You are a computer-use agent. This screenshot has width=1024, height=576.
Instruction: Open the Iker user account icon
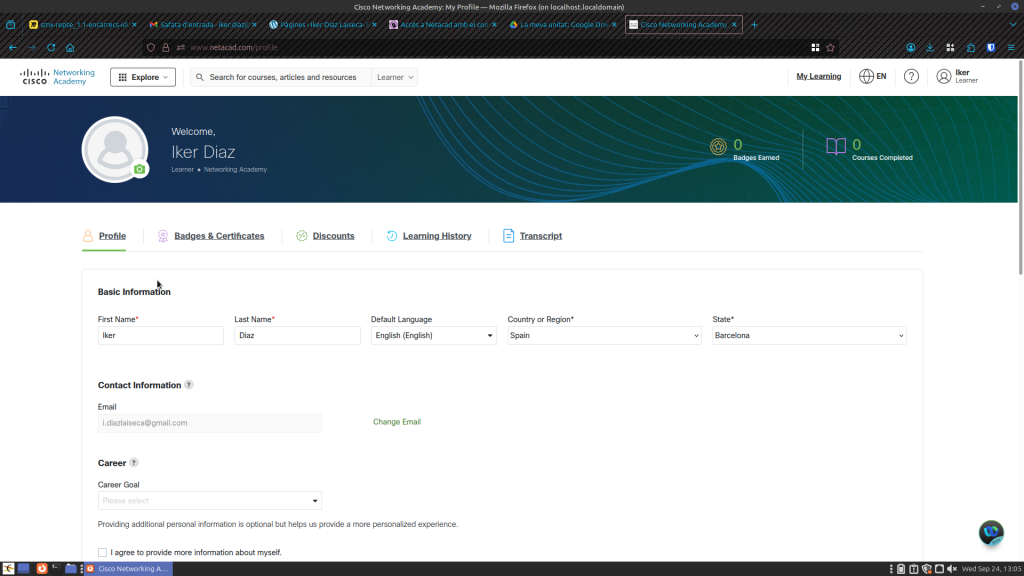[x=944, y=77]
